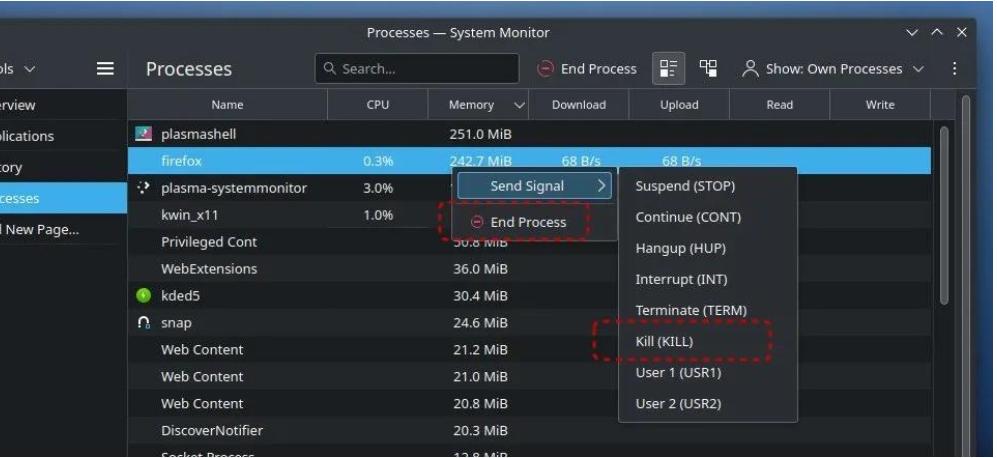Select End Process in context menu
Screen dimensions: 997x458
[x=518, y=222]
